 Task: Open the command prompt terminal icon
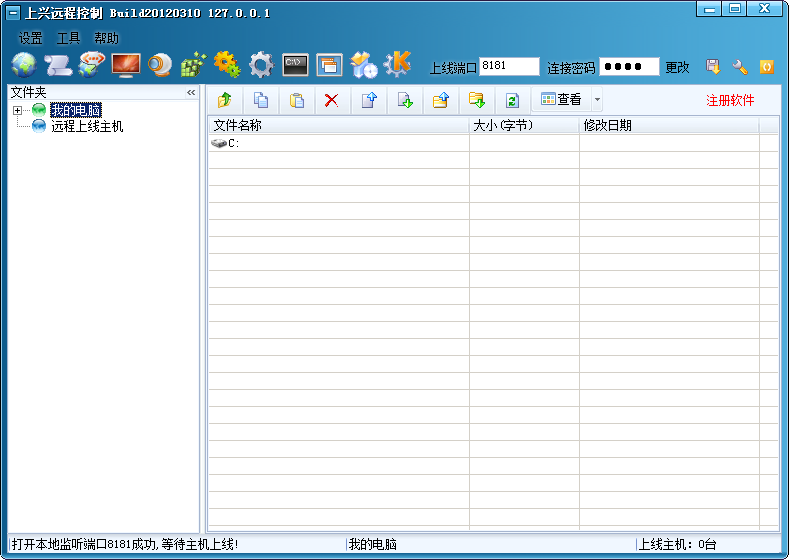tap(295, 66)
